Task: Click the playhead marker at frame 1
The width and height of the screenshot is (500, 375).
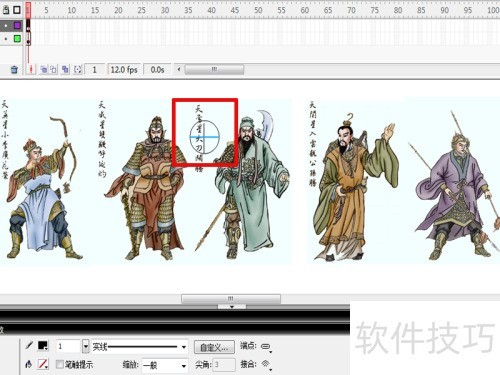Action: coord(28,10)
